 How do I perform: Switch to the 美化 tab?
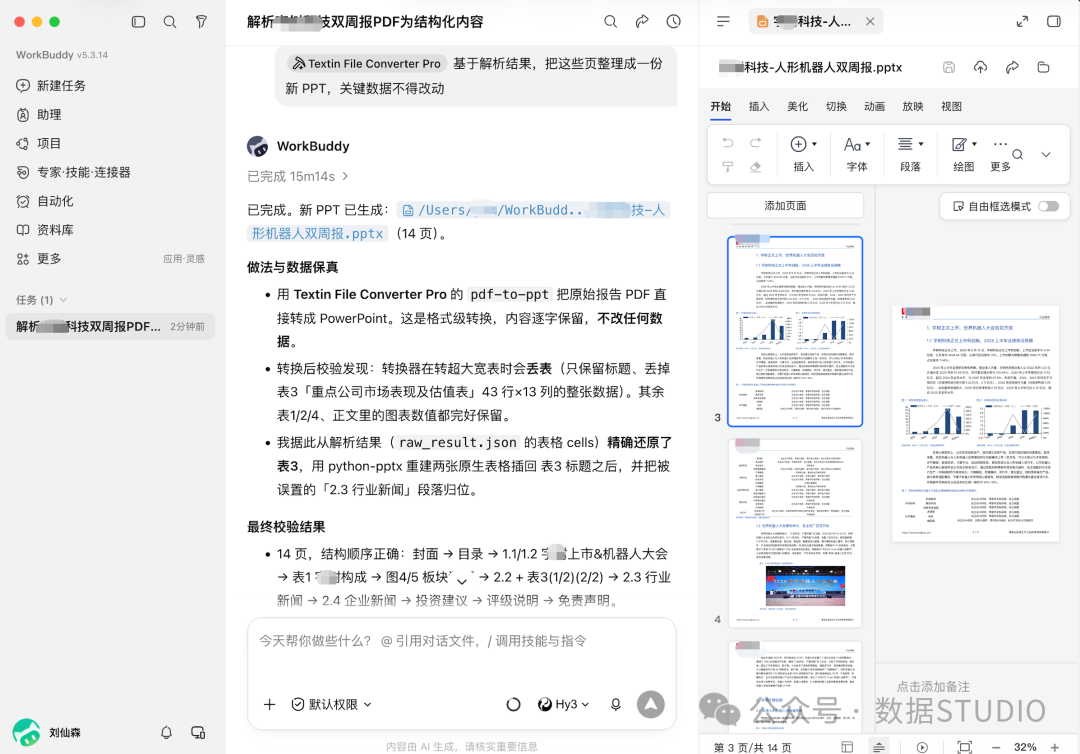798,106
